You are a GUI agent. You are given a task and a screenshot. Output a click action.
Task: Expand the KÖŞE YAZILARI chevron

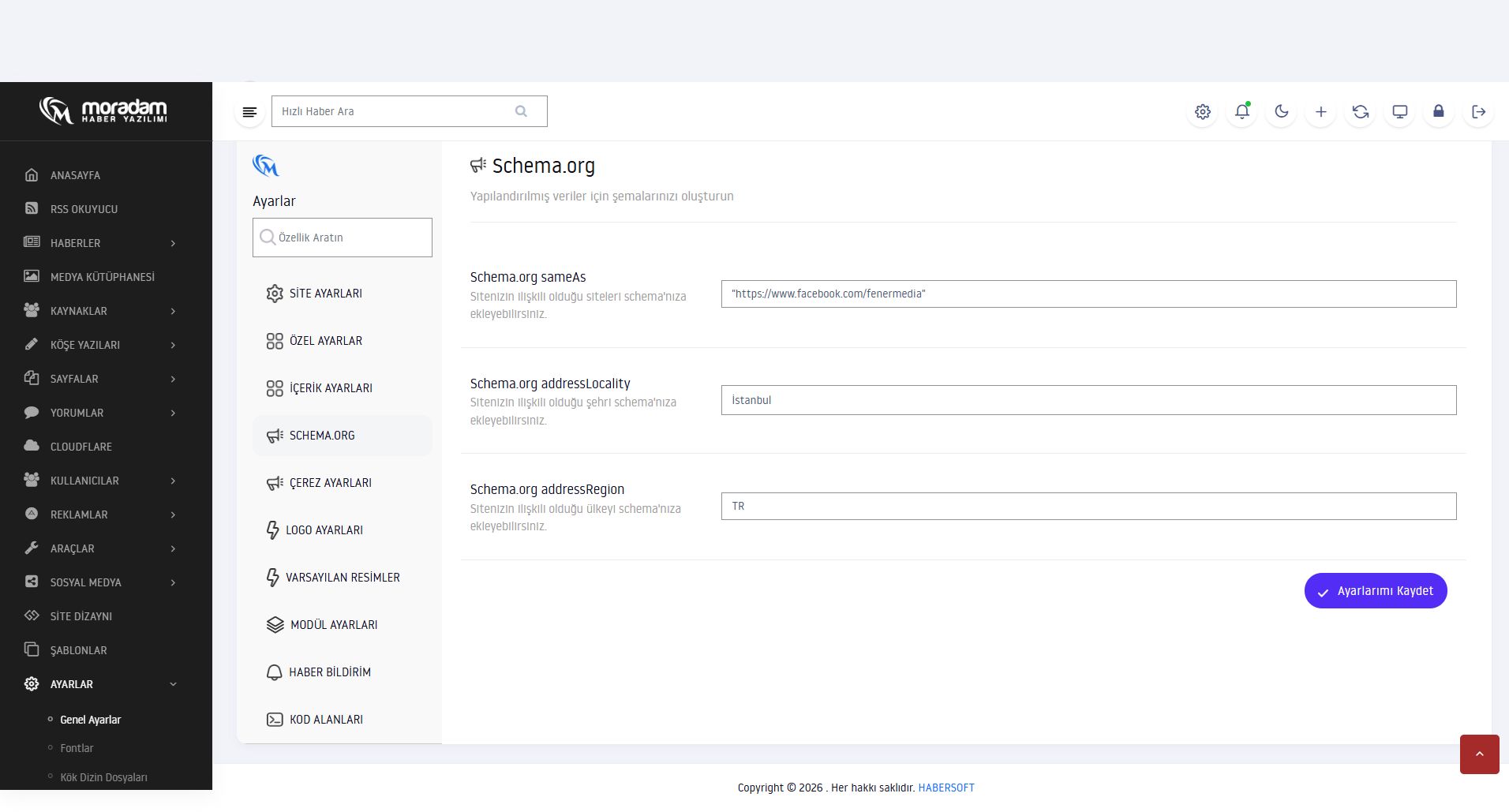click(173, 345)
